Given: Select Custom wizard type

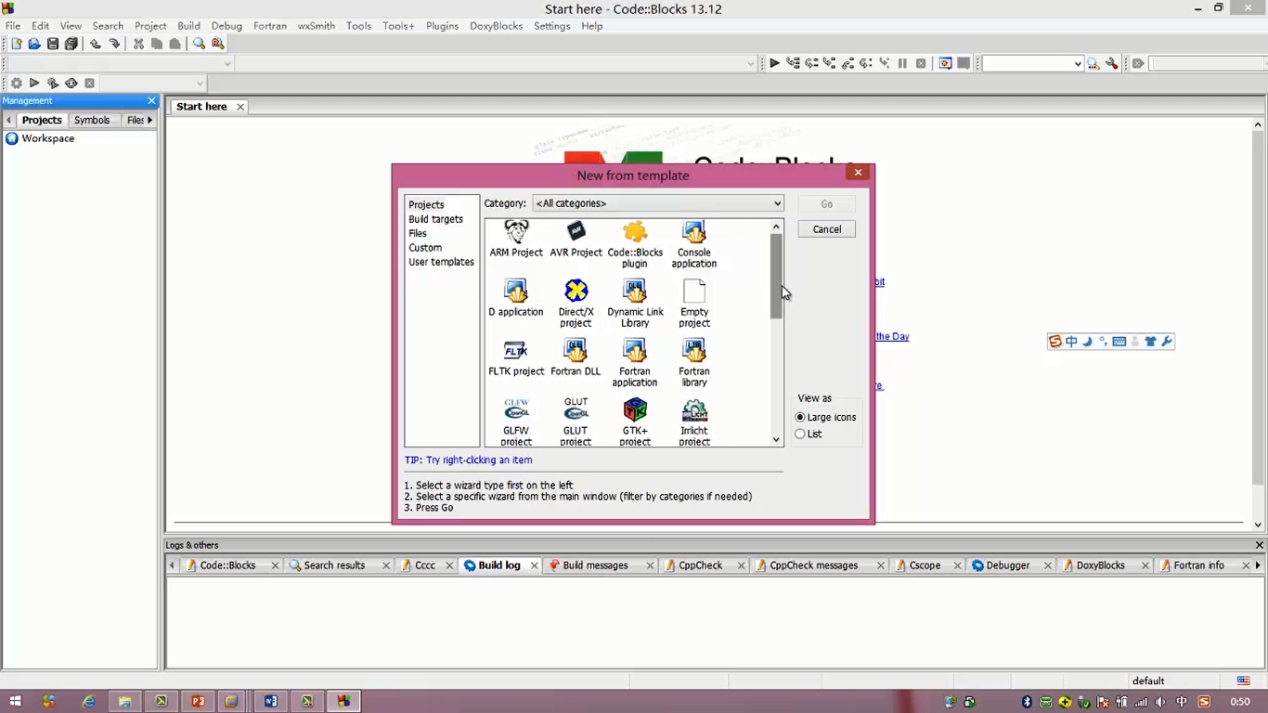Looking at the screenshot, I should [x=425, y=247].
